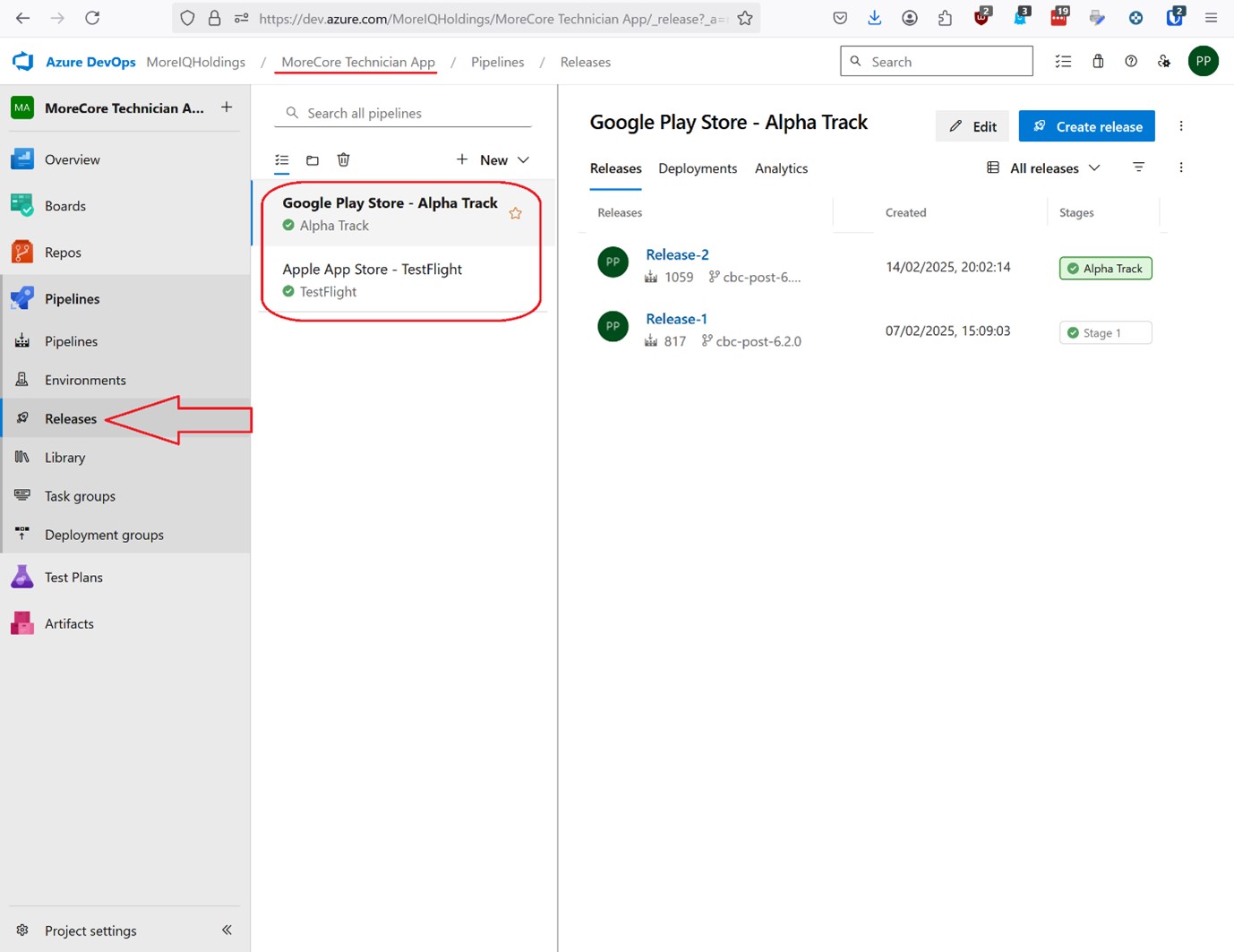The image size is (1234, 952).
Task: Collapse the sidebar using the double-chevron
Action: [x=227, y=930]
